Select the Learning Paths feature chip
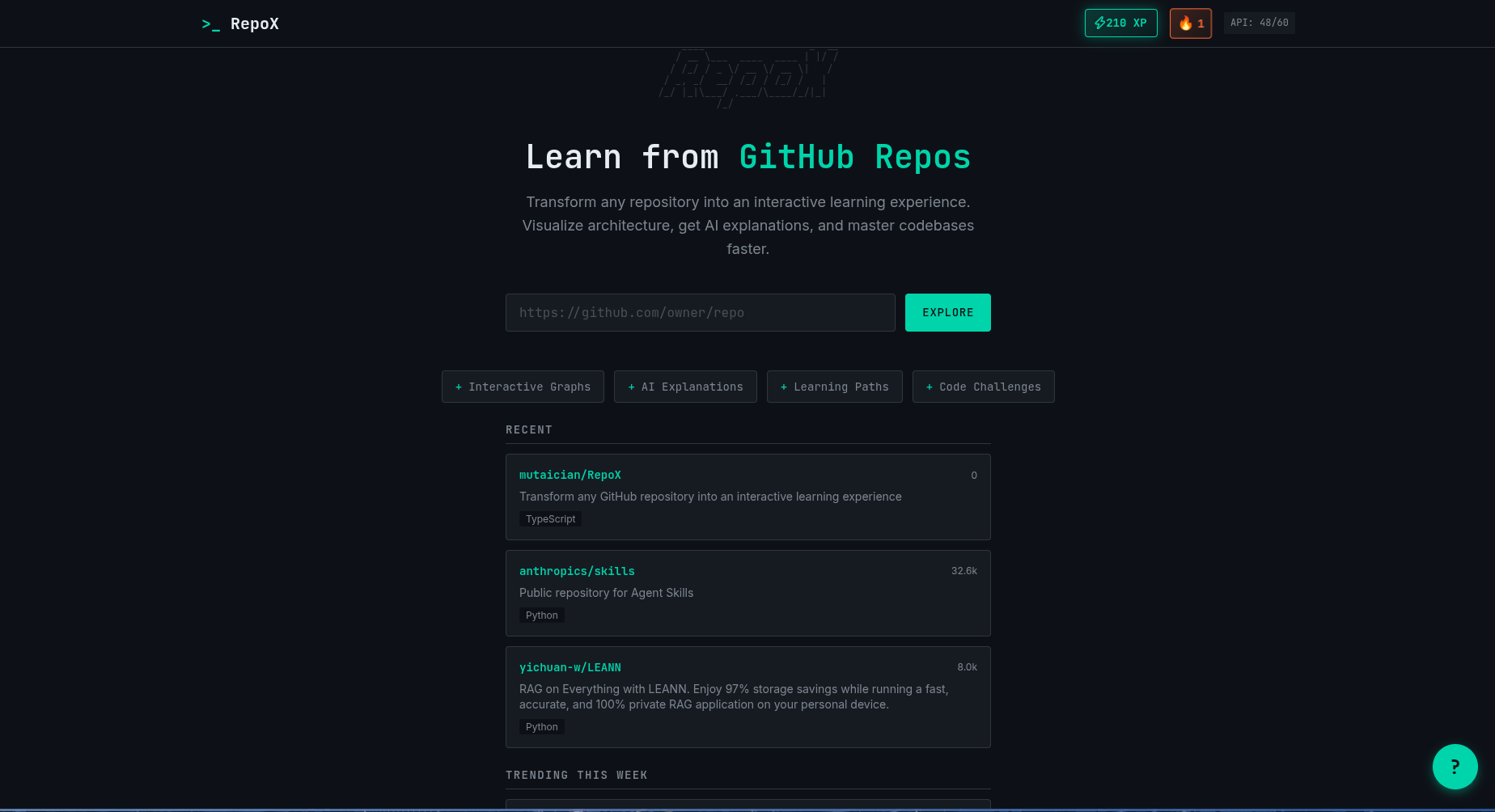This screenshot has width=1495, height=812. (834, 387)
